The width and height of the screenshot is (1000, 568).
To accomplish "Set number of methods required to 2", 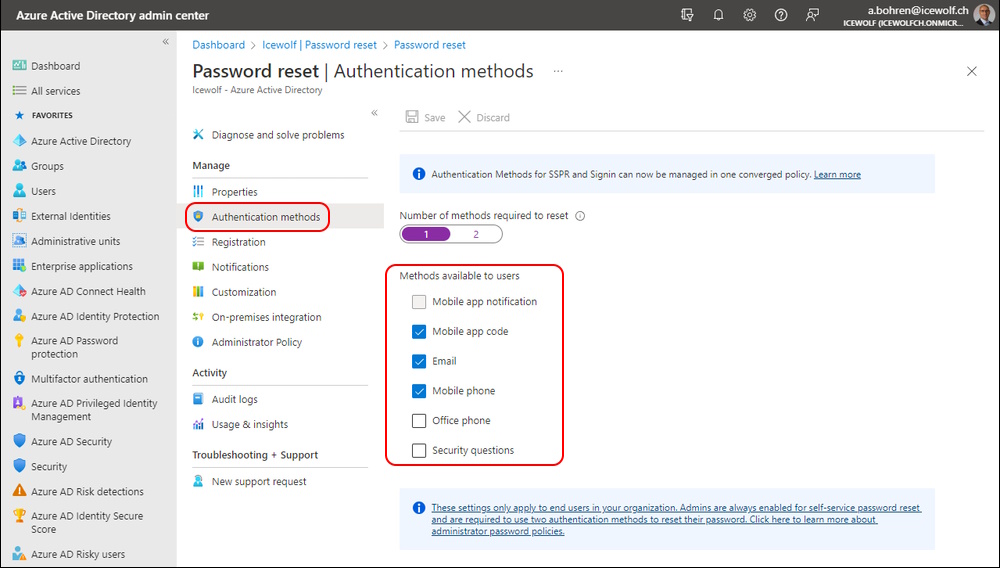I will pos(476,235).
